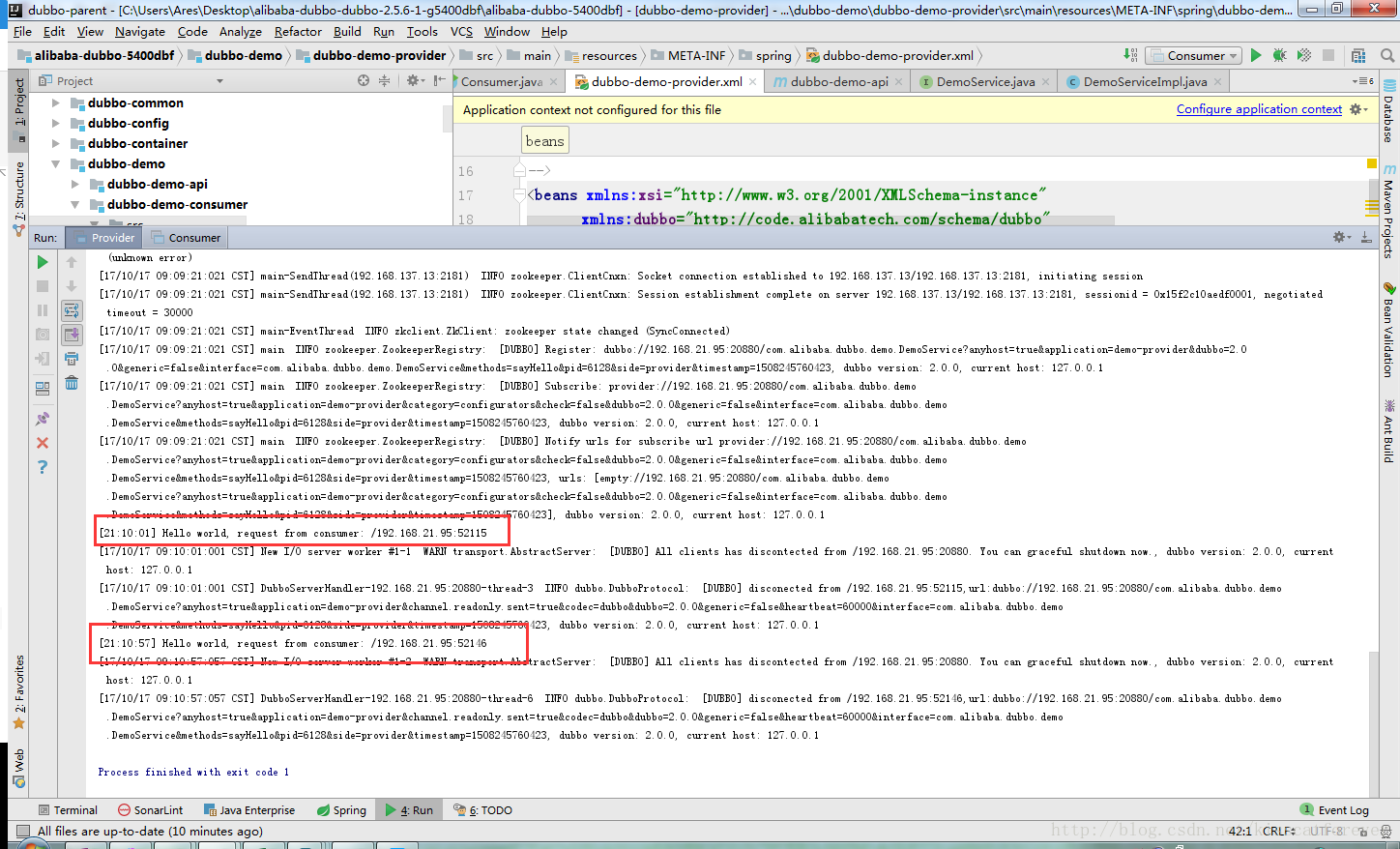Screen dimensions: 1400x849
Task: Open the Navigate menu
Action: 140,31
